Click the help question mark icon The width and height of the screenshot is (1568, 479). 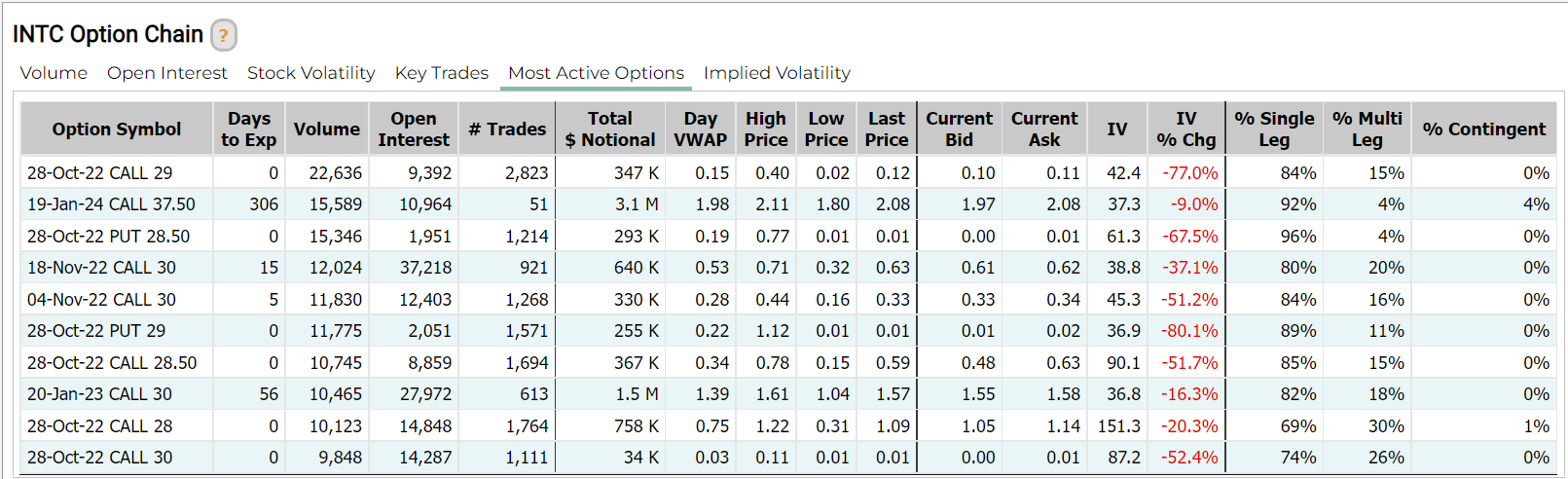[224, 36]
